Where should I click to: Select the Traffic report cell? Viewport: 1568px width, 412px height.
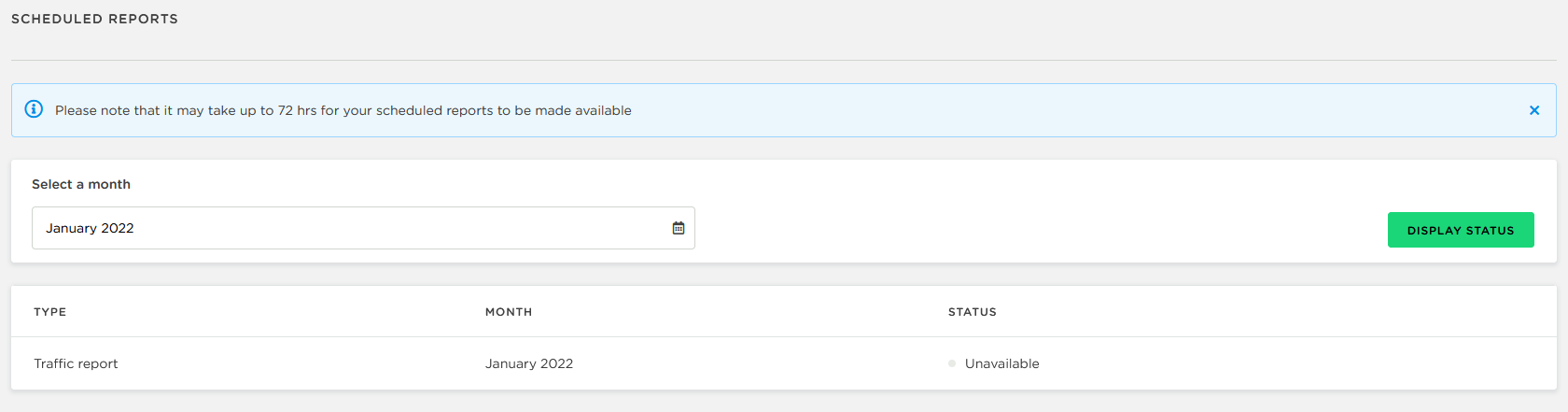77,363
